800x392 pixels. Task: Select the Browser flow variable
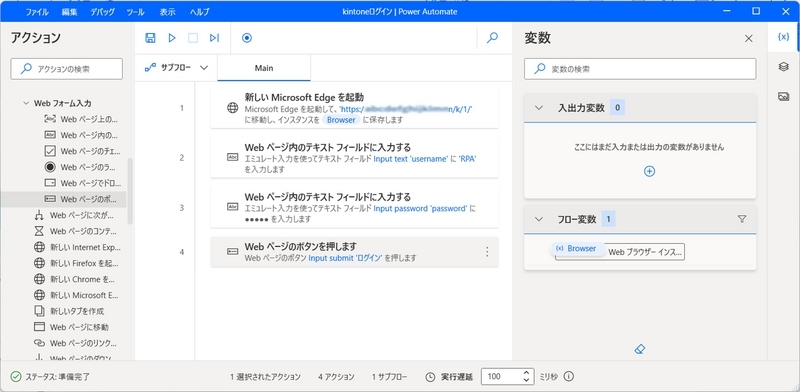click(x=578, y=249)
